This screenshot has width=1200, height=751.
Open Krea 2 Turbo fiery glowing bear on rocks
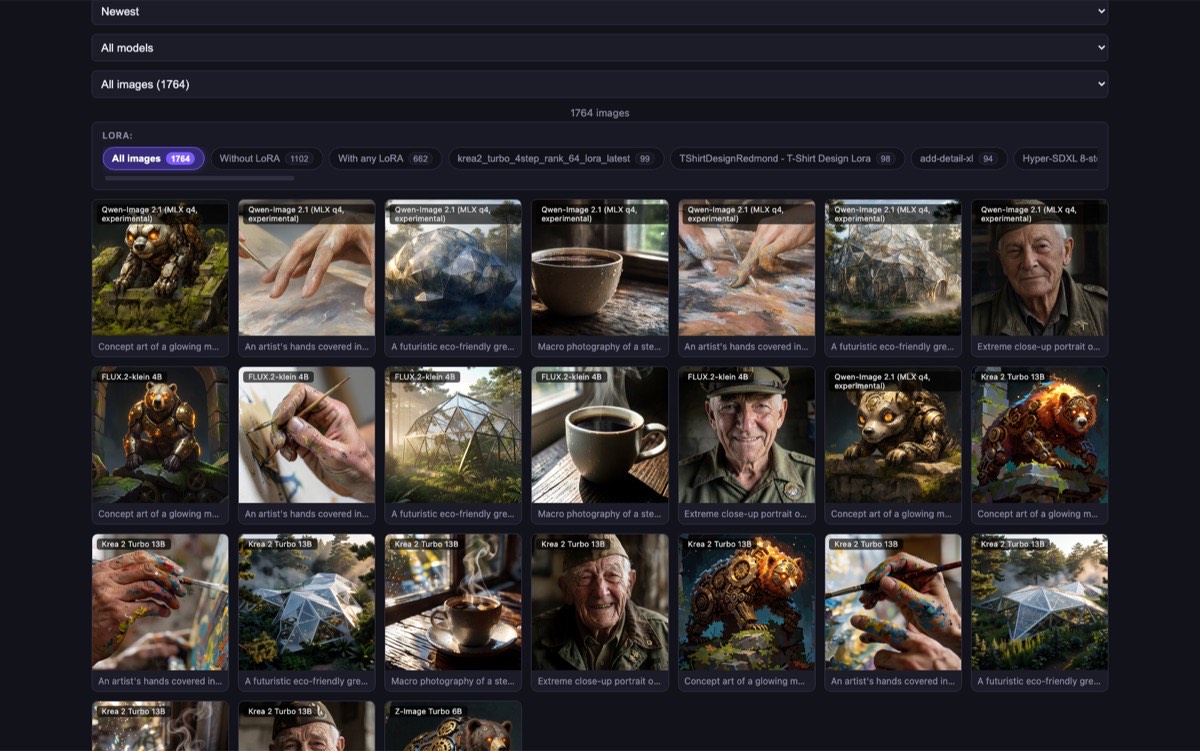click(1040, 435)
